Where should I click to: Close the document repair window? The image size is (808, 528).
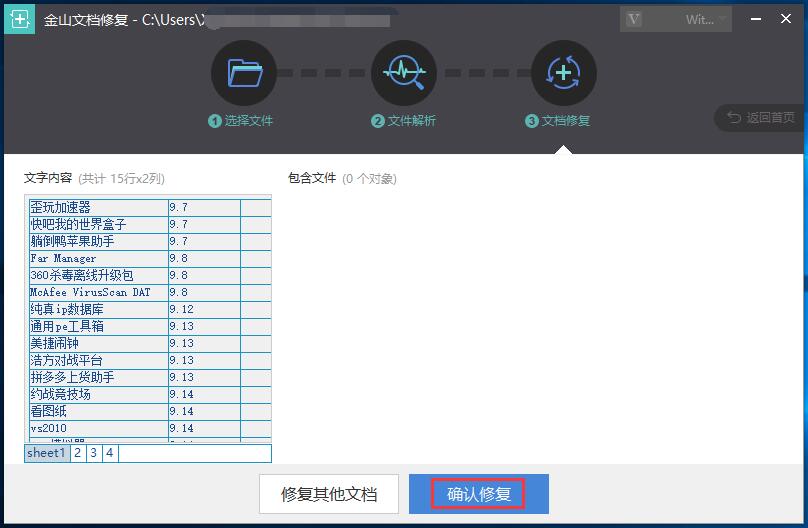[788, 19]
